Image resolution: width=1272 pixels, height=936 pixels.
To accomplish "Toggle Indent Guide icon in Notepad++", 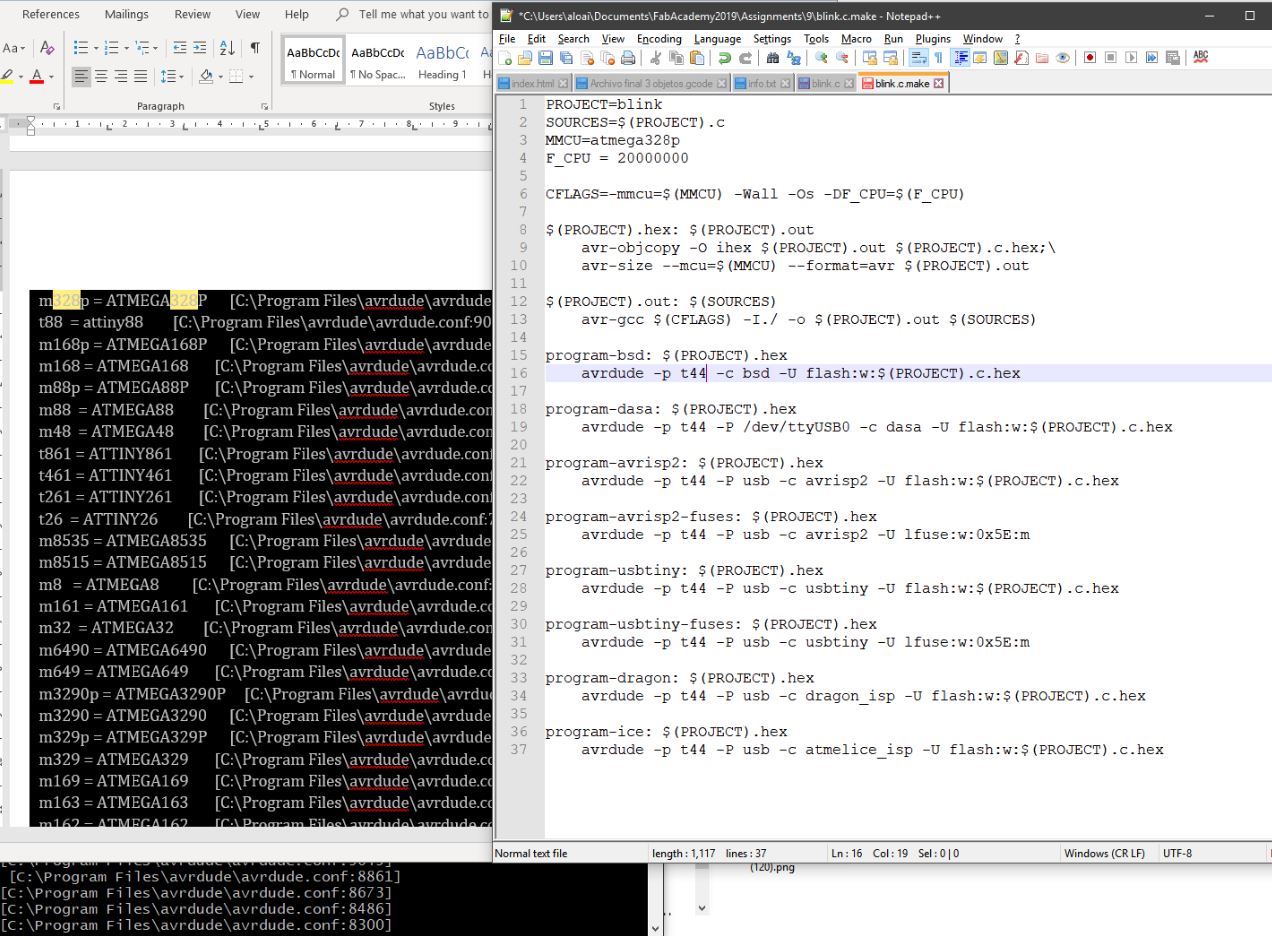I will pos(961,58).
